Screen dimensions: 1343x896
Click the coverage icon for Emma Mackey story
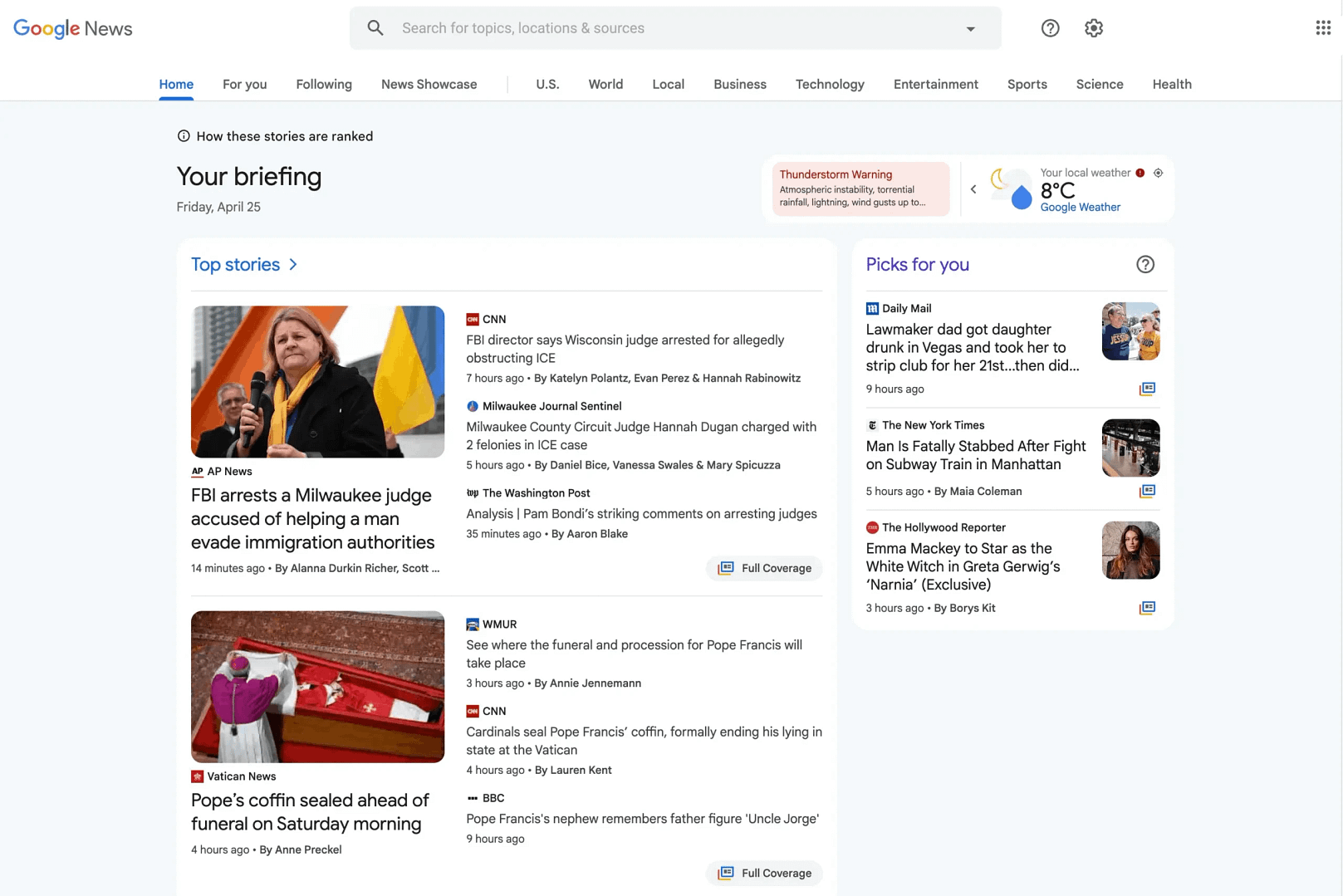[x=1147, y=608]
